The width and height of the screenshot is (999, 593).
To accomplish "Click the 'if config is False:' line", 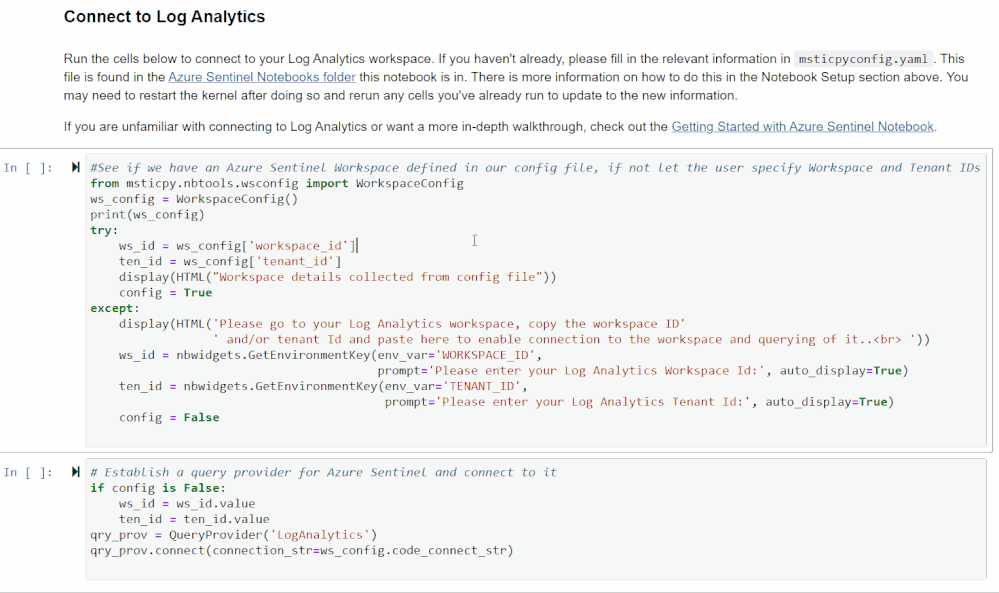I will [x=158, y=488].
